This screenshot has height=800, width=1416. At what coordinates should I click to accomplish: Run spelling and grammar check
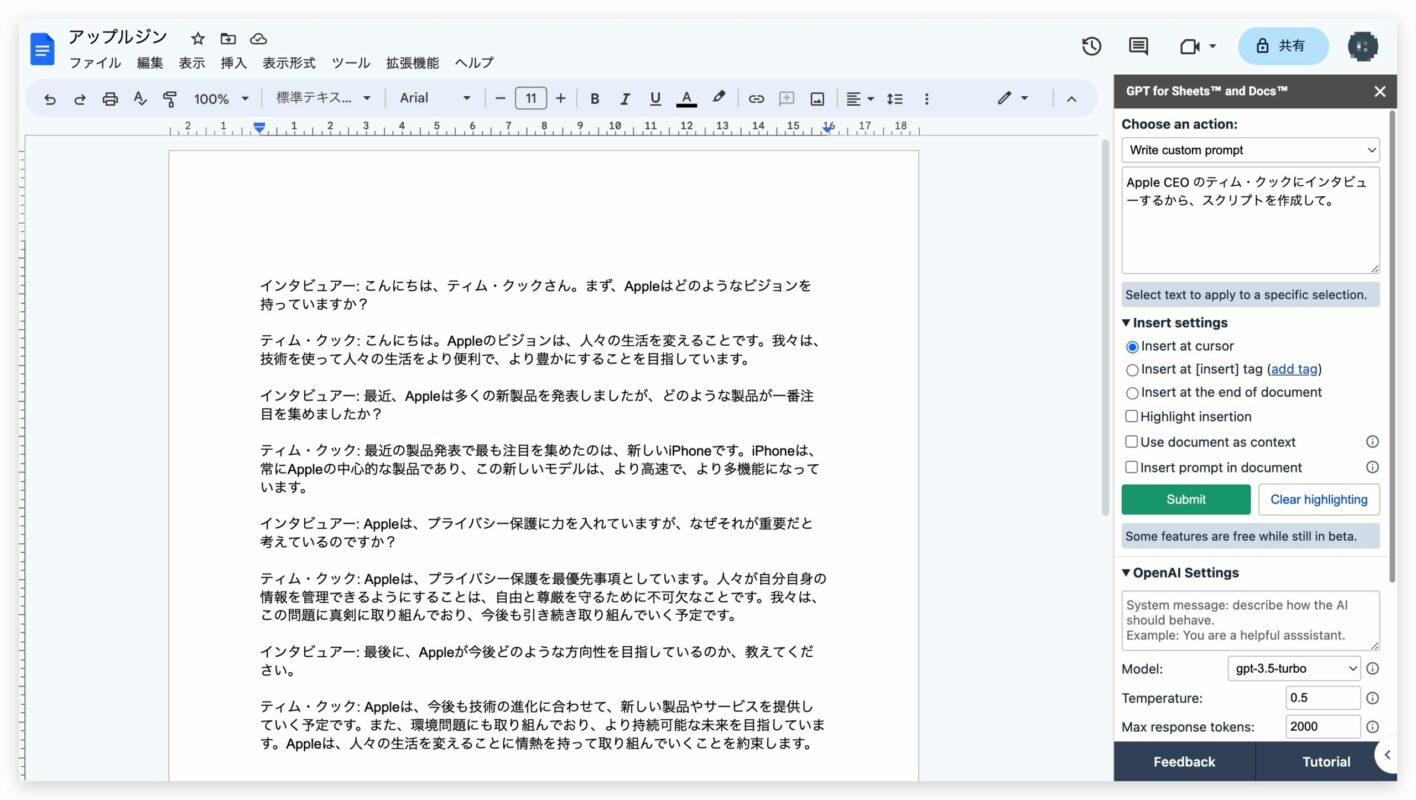140,99
